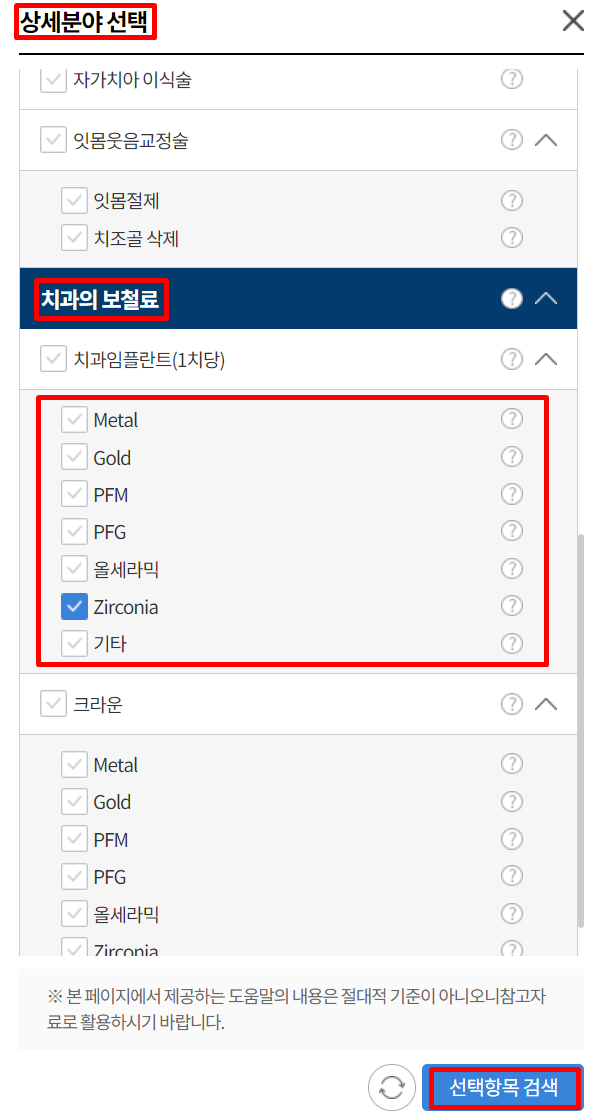Image resolution: width=598 pixels, height=1115 pixels.
Task: Collapse the 치과임플란트(1치당) section
Action: point(547,358)
